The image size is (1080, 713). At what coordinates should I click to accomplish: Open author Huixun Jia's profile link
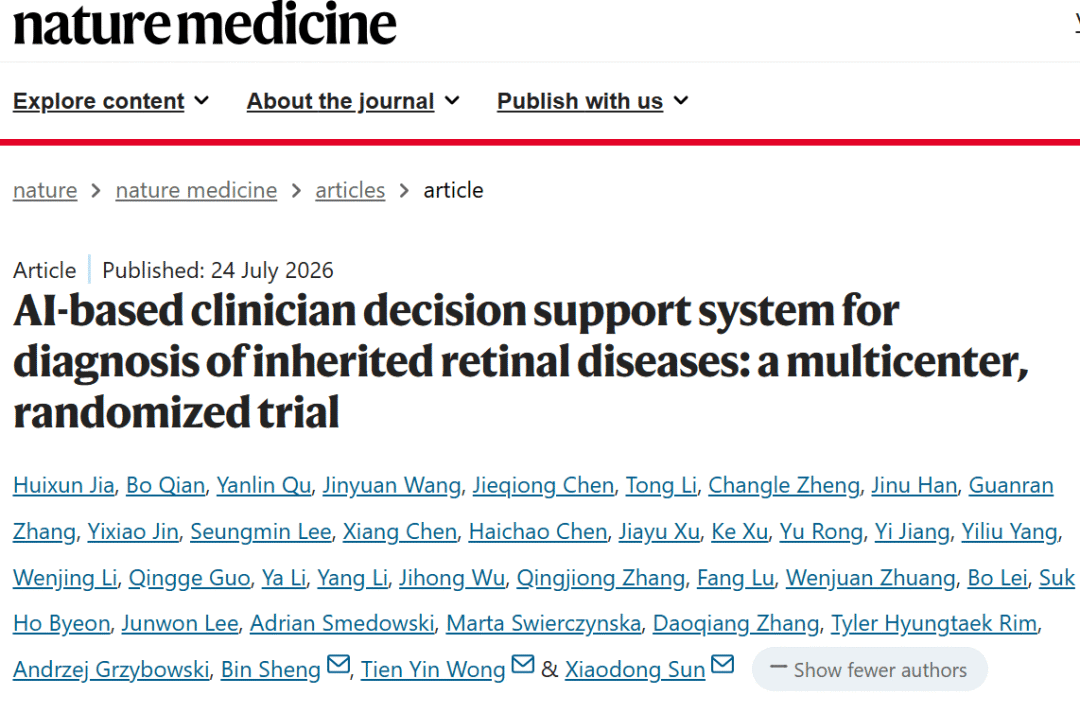coord(63,486)
